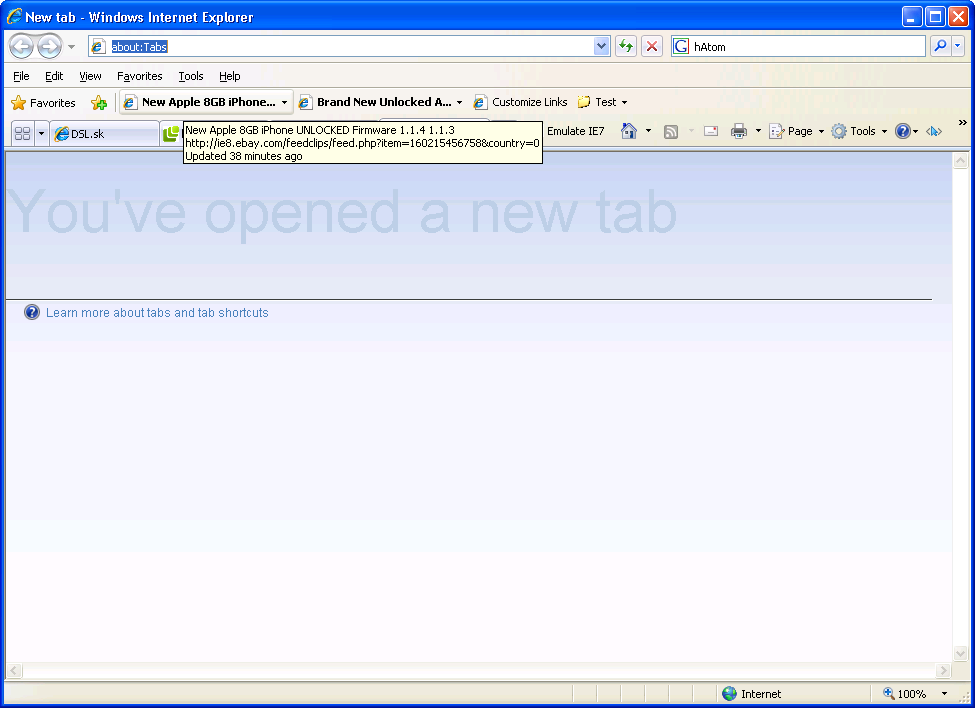Refresh the page with the green arrows icon
The width and height of the screenshot is (975, 708).
(626, 47)
